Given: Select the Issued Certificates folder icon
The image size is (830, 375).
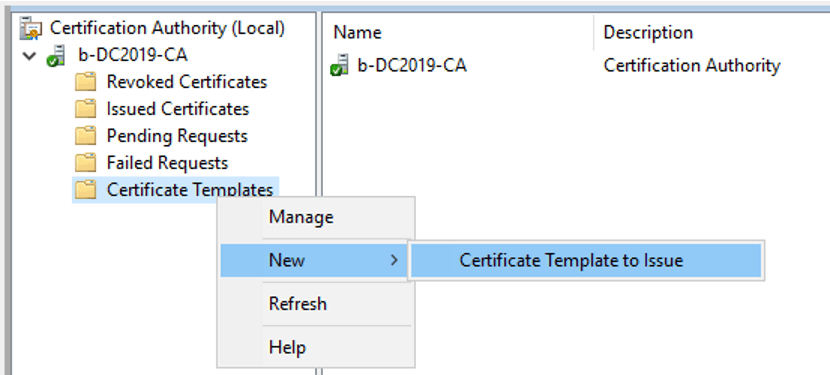Looking at the screenshot, I should 85,109.
